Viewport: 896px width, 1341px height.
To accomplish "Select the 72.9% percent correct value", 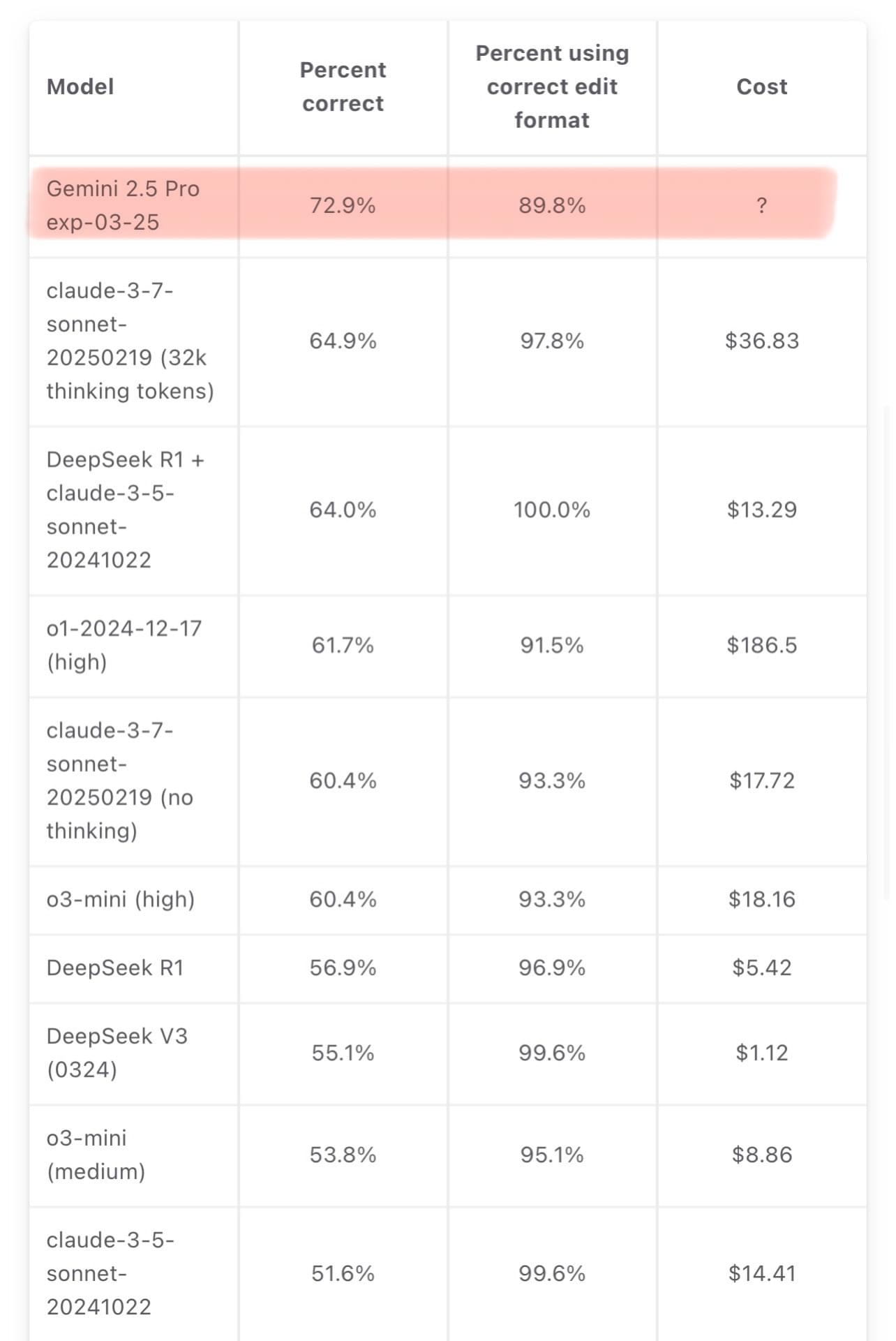I will point(343,205).
